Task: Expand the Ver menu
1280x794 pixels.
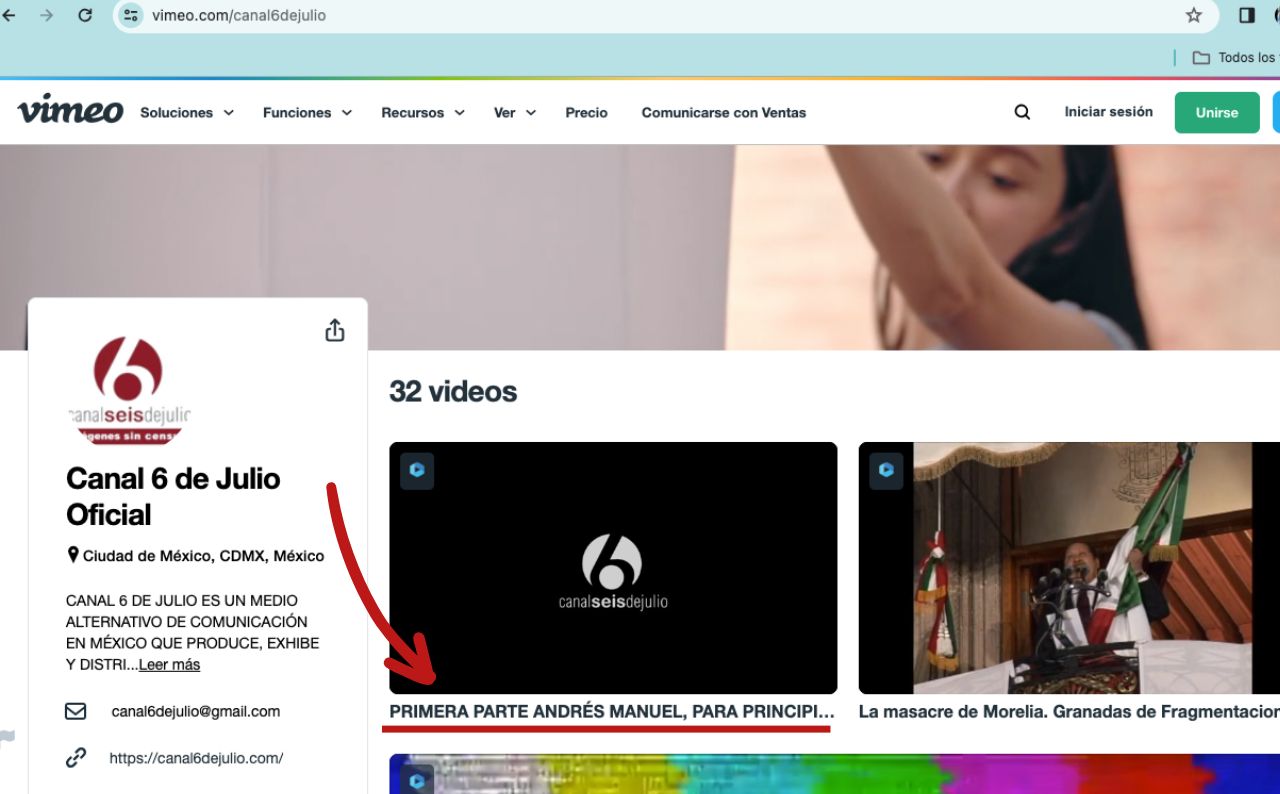Action: tap(515, 113)
